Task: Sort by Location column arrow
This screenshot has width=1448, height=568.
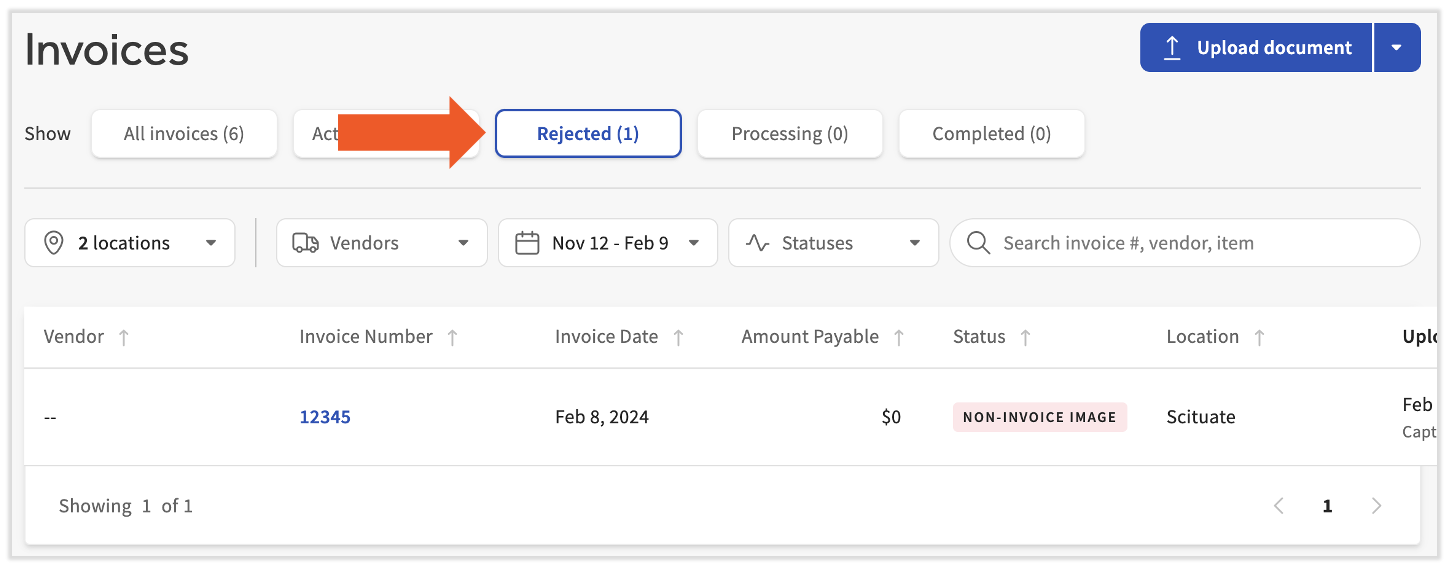Action: pos(1259,338)
